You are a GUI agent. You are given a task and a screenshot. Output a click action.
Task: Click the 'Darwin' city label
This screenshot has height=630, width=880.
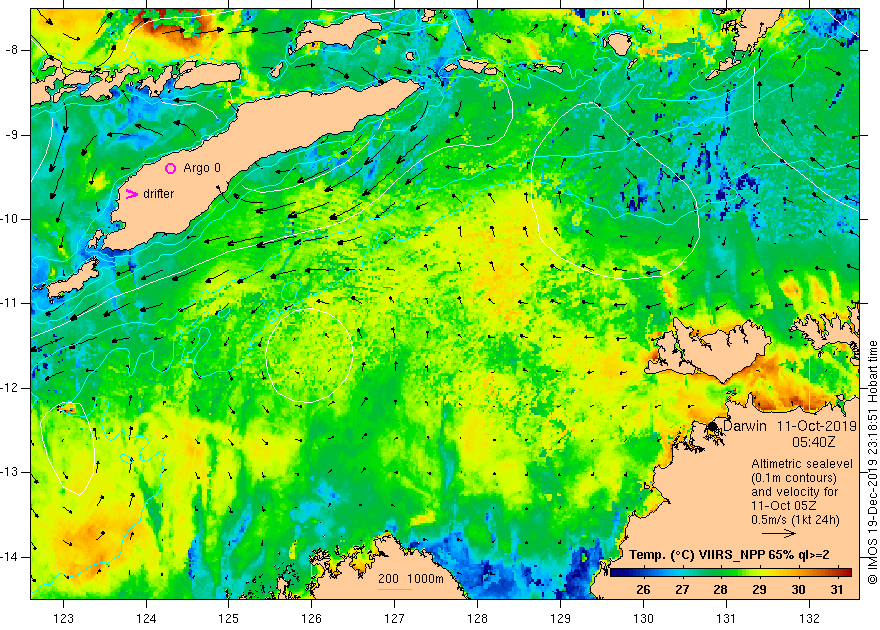(x=745, y=426)
